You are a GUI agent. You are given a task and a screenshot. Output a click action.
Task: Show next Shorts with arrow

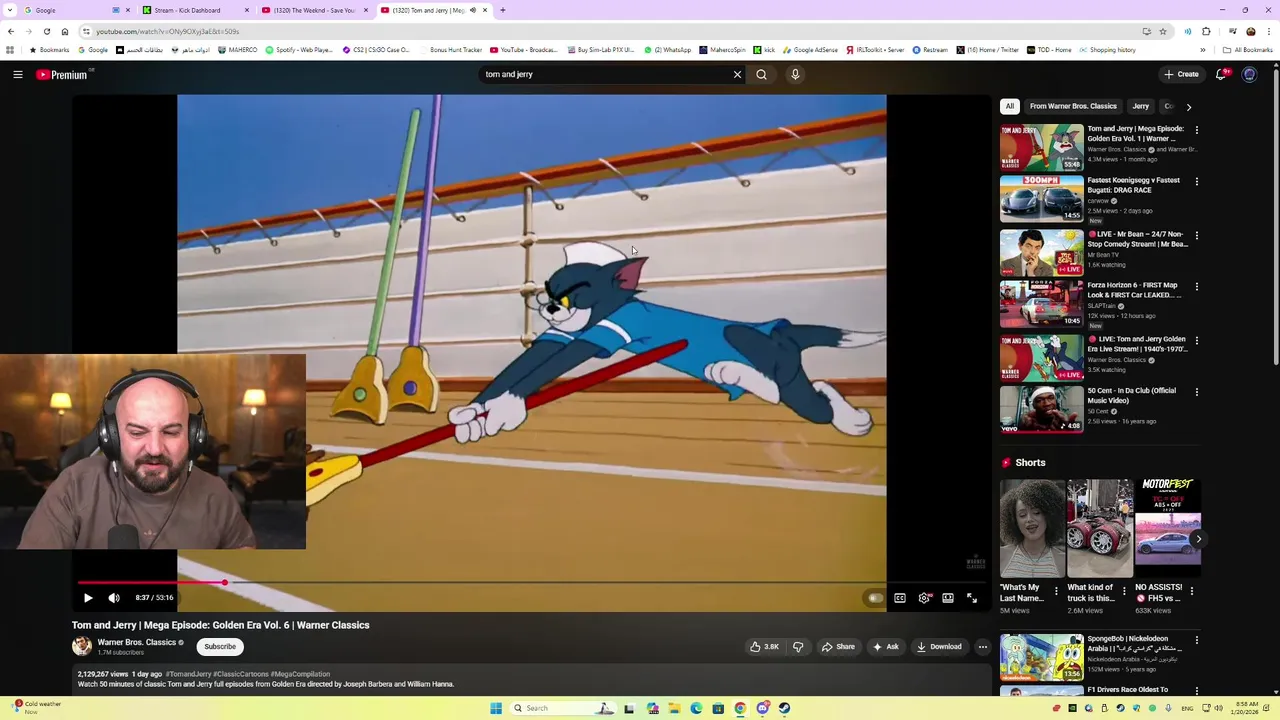pyautogui.click(x=1198, y=539)
